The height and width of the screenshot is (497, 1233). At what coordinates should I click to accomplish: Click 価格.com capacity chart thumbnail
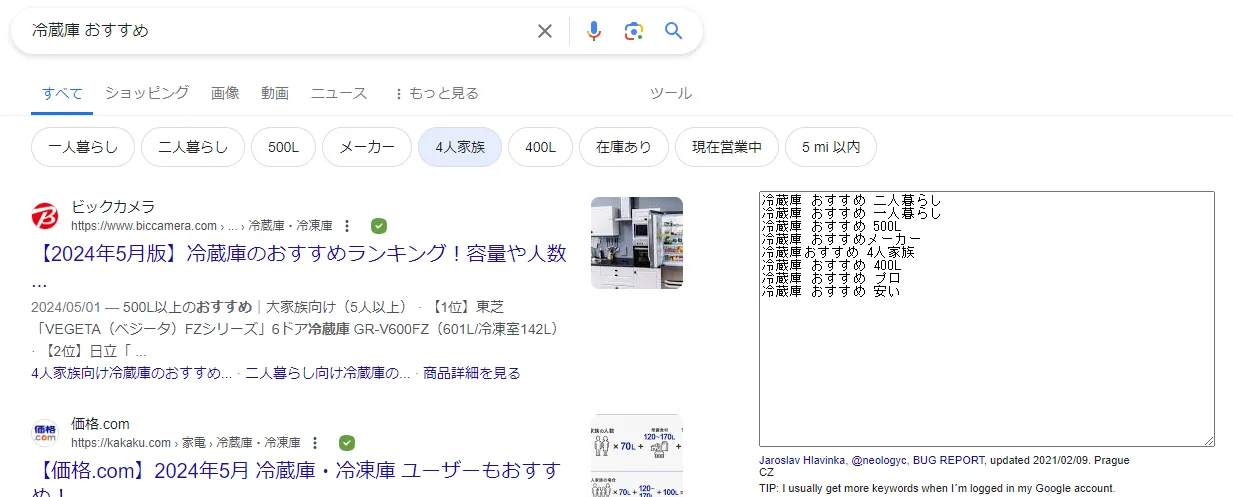click(x=637, y=455)
